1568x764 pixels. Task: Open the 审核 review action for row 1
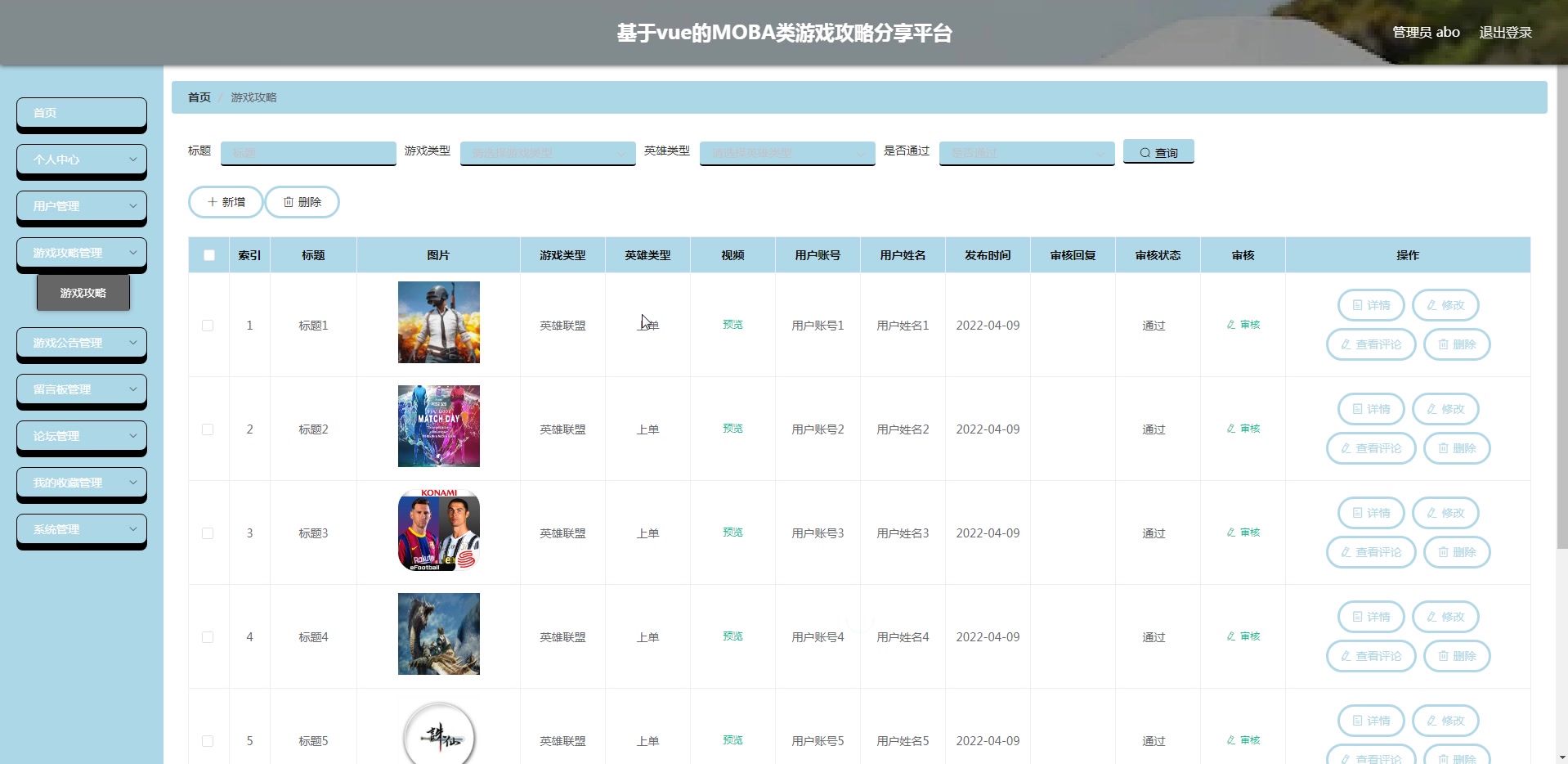coord(1242,325)
